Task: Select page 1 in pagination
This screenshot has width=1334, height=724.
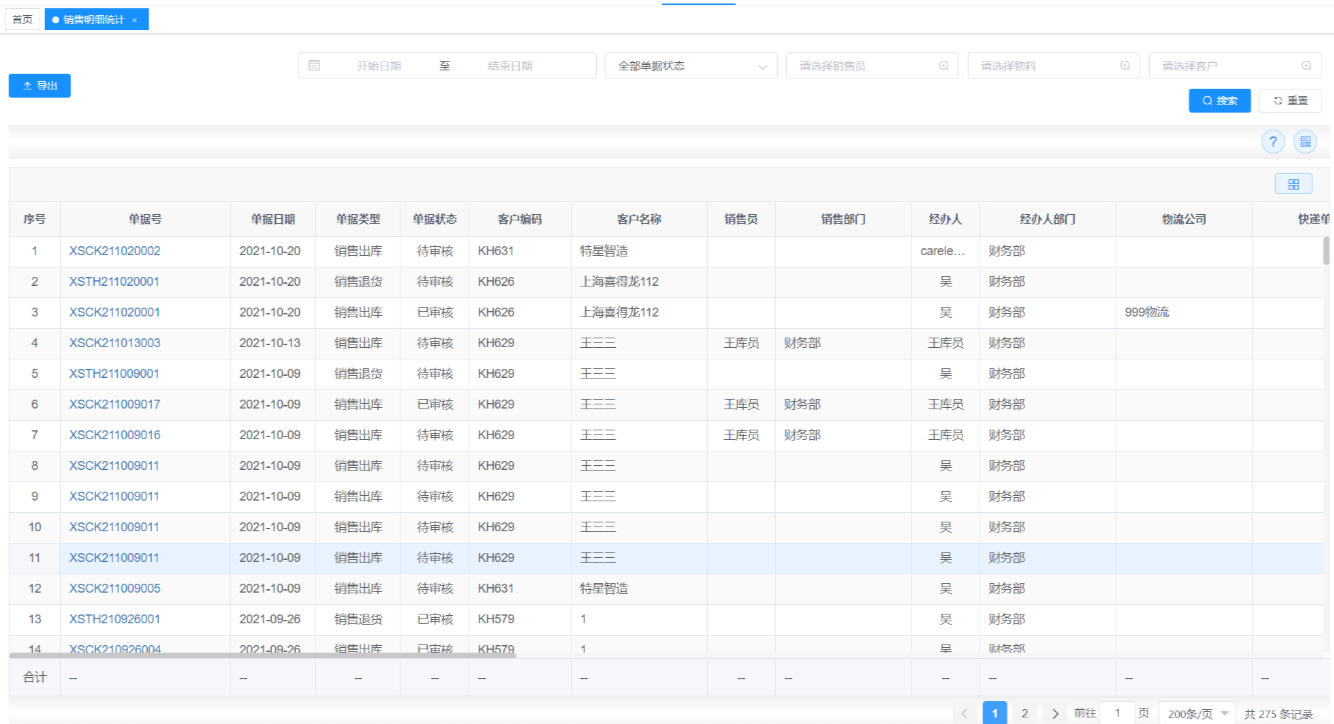Action: click(995, 714)
